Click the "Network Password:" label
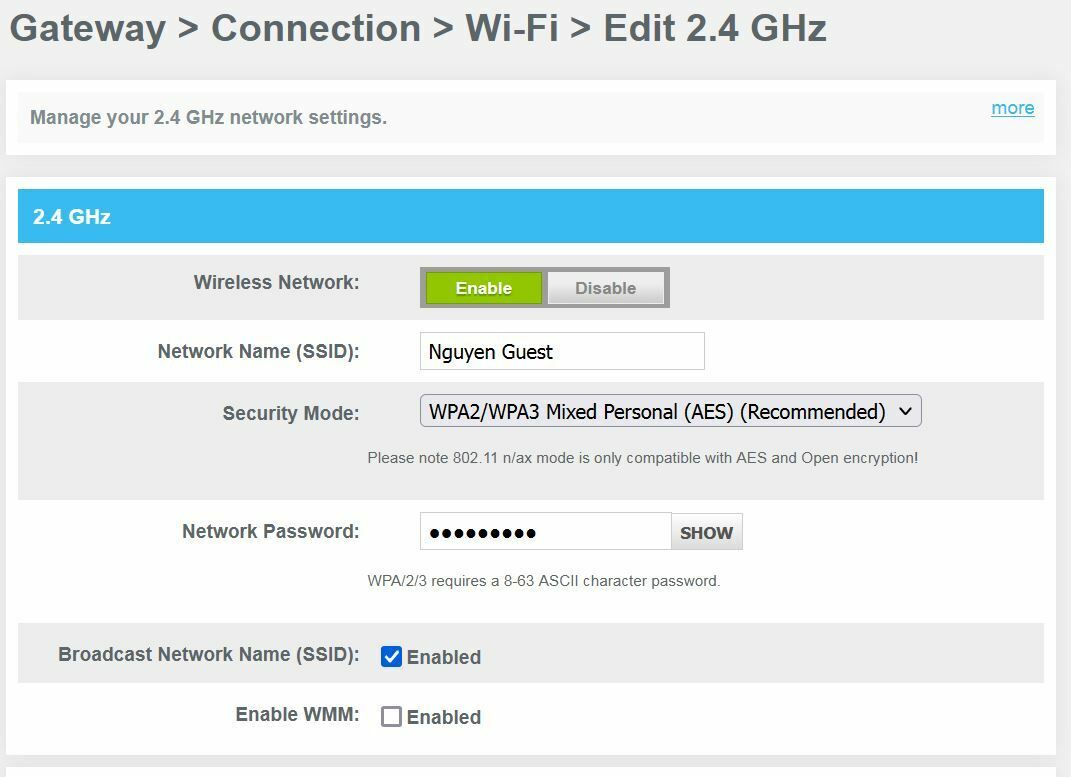The height and width of the screenshot is (777, 1071). [270, 531]
